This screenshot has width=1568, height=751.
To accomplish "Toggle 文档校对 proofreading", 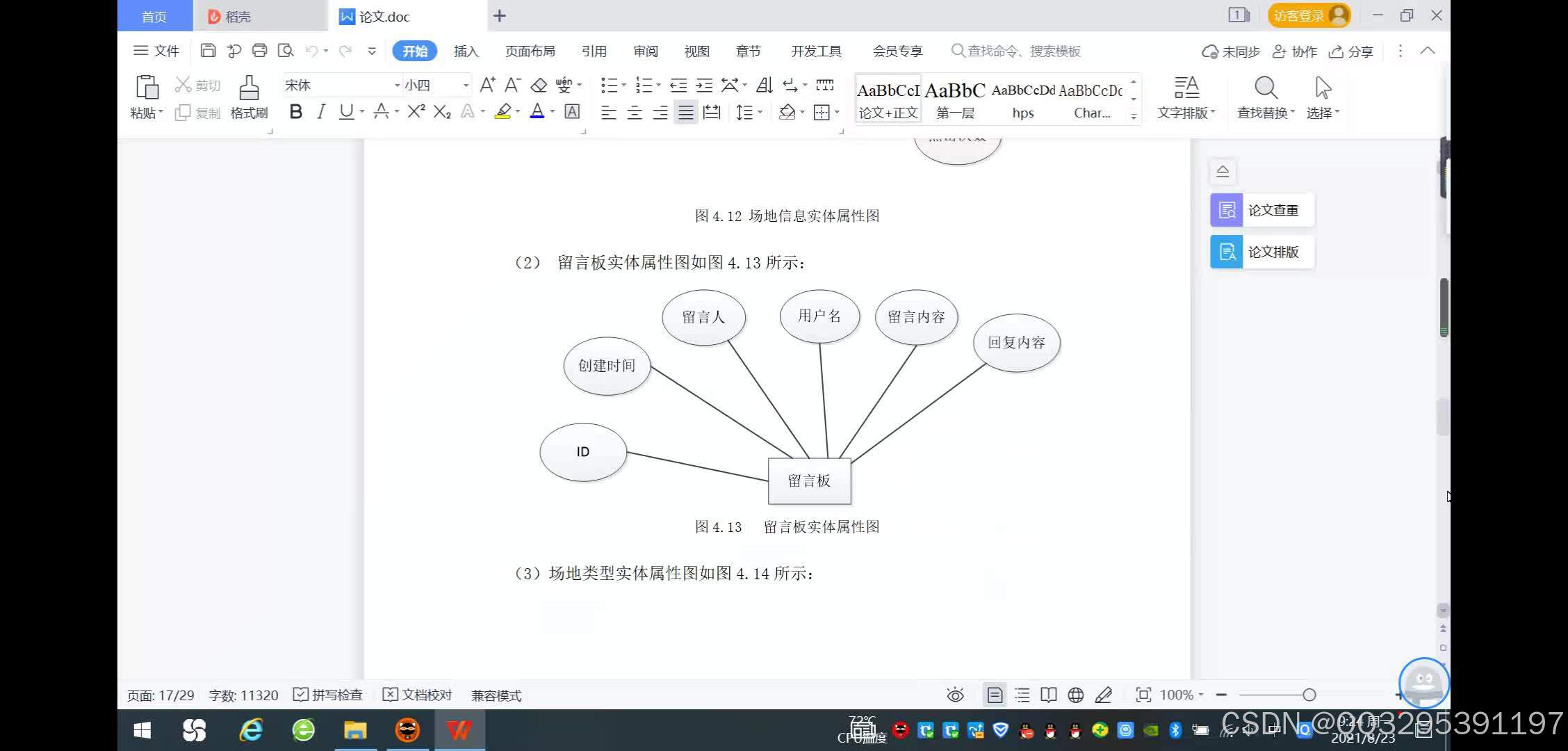I will 418,695.
